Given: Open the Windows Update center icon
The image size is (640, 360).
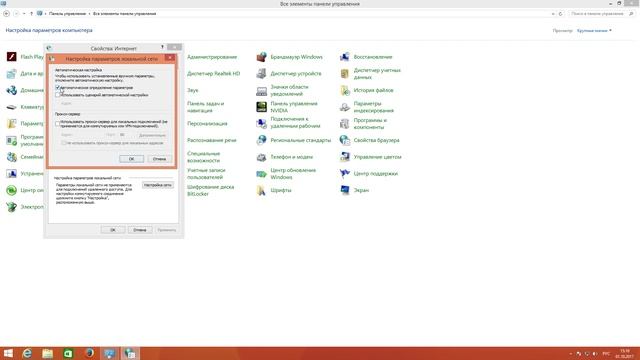Looking at the screenshot, I should (261, 173).
